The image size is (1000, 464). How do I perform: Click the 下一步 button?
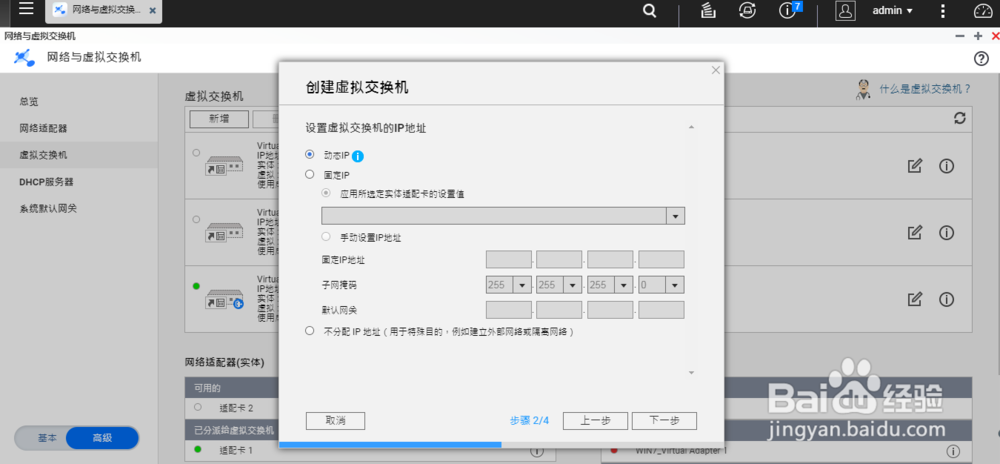[x=664, y=421]
